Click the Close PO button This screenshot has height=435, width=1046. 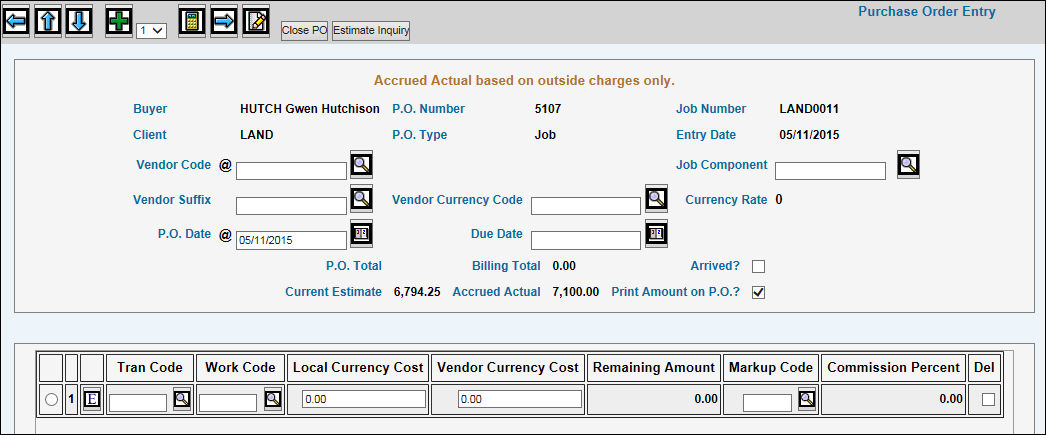304,31
